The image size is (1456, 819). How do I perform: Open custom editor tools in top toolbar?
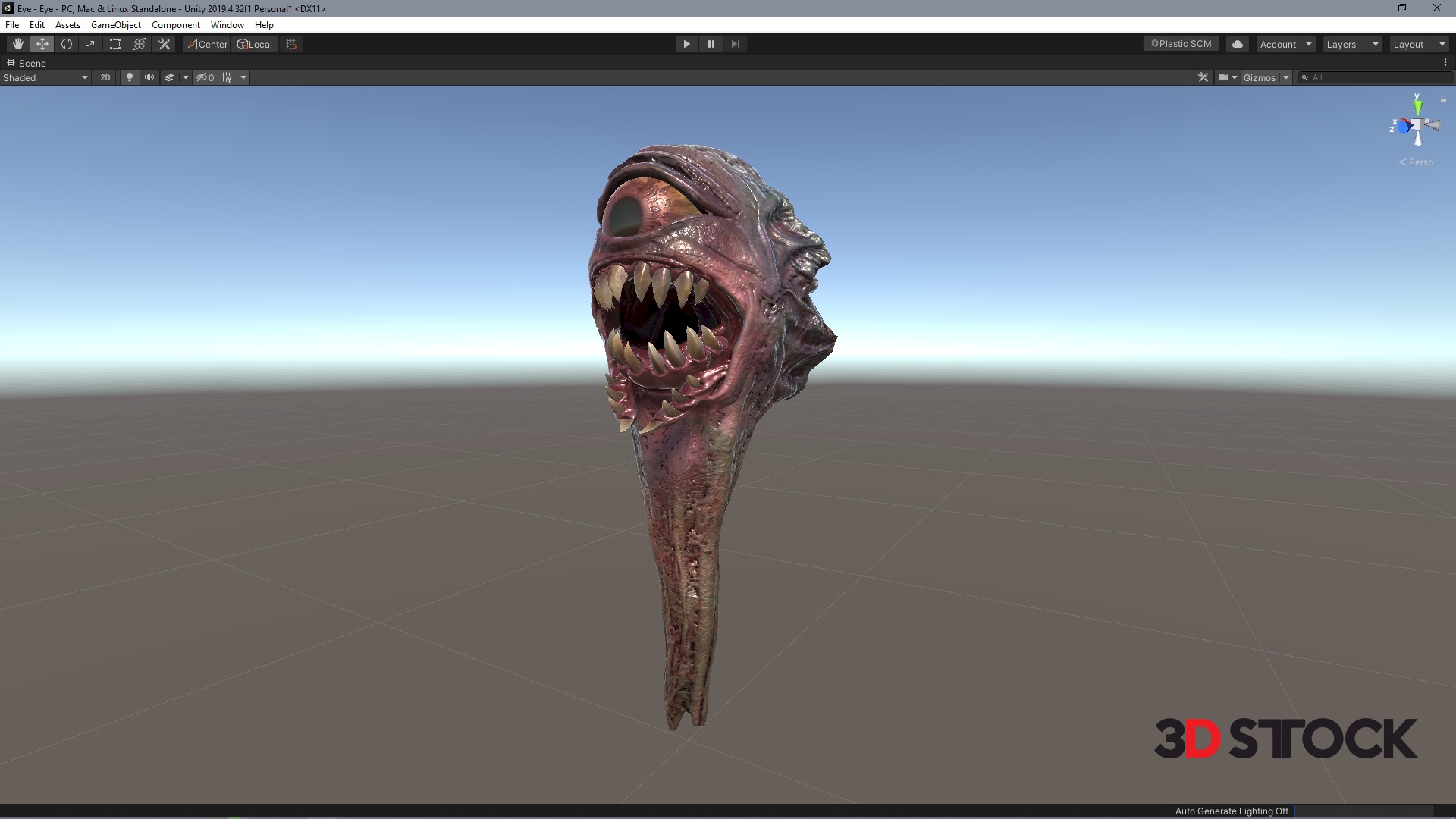(x=164, y=44)
